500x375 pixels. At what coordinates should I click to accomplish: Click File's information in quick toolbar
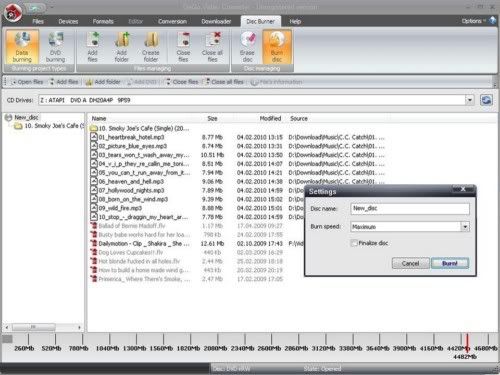click(x=277, y=82)
